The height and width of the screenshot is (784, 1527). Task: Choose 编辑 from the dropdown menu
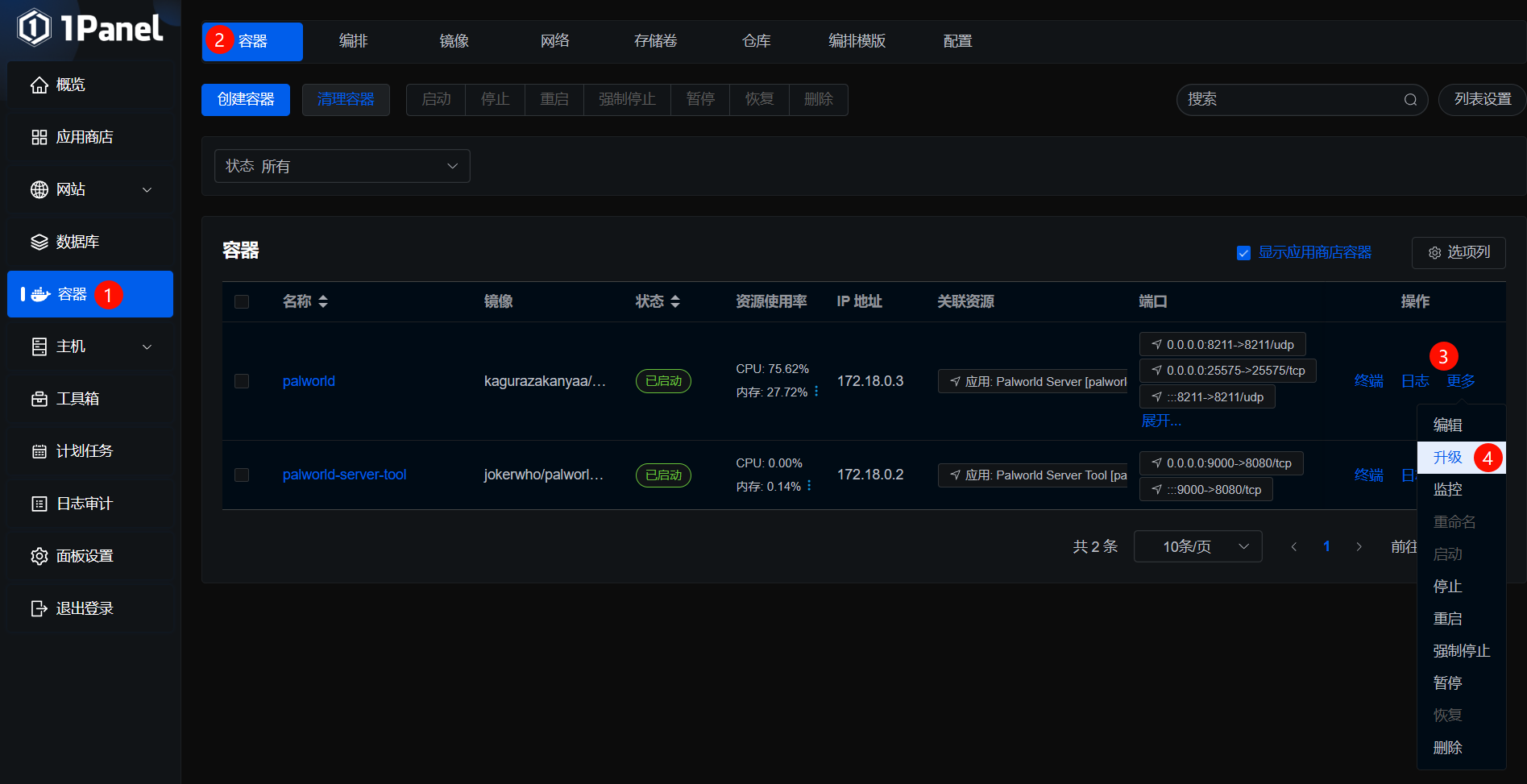pyautogui.click(x=1461, y=425)
